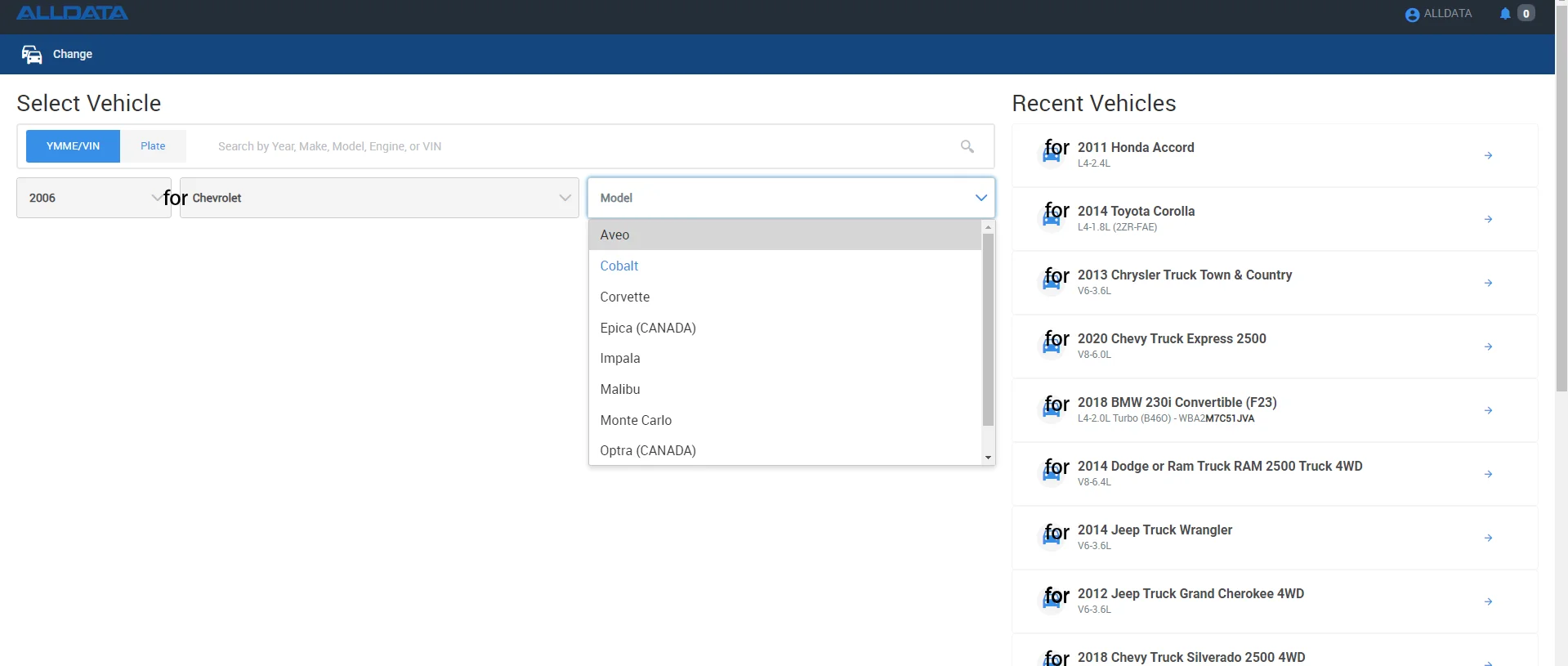1568x666 pixels.
Task: Collapse the Model dropdown
Action: click(x=791, y=198)
